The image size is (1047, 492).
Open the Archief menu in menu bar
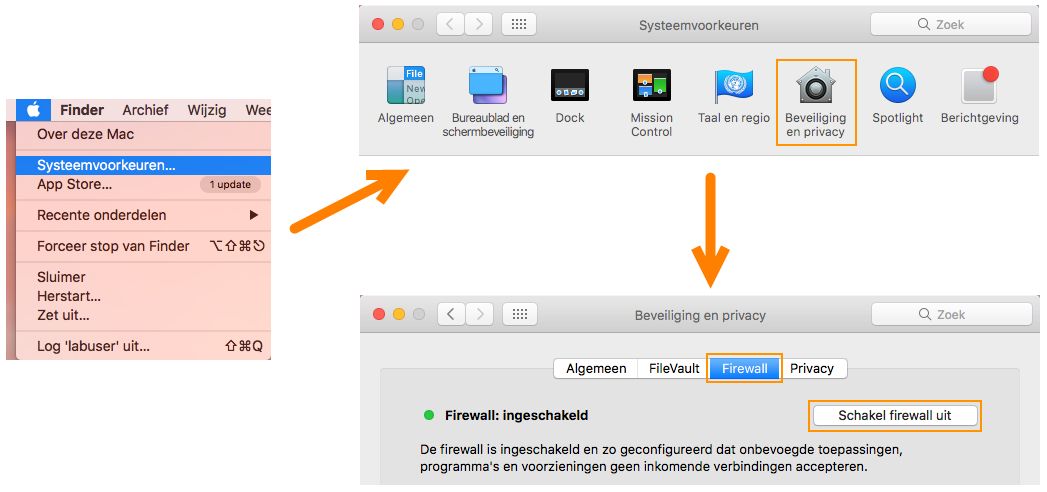pyautogui.click(x=145, y=110)
